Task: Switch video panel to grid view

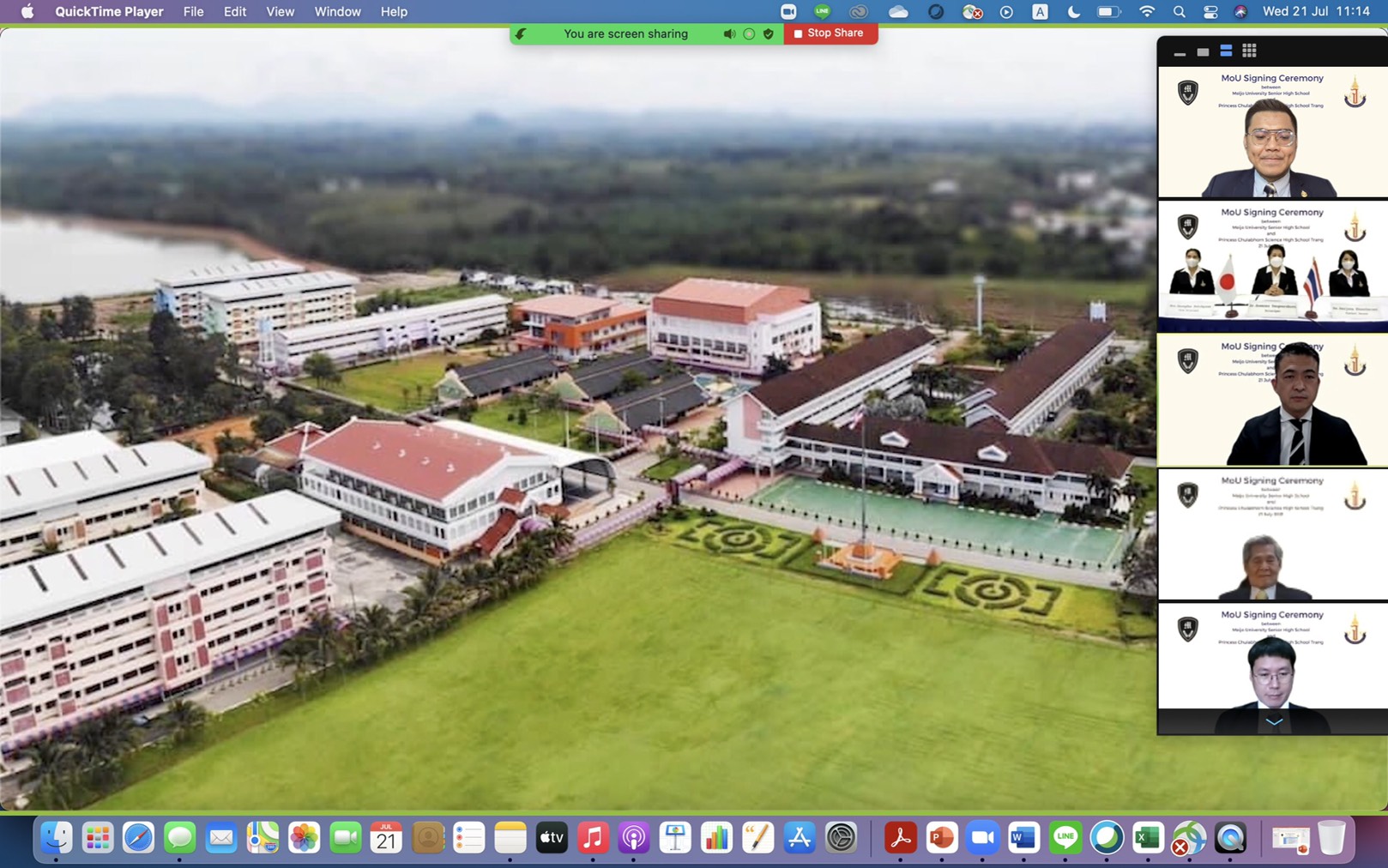Action: pos(1249,51)
